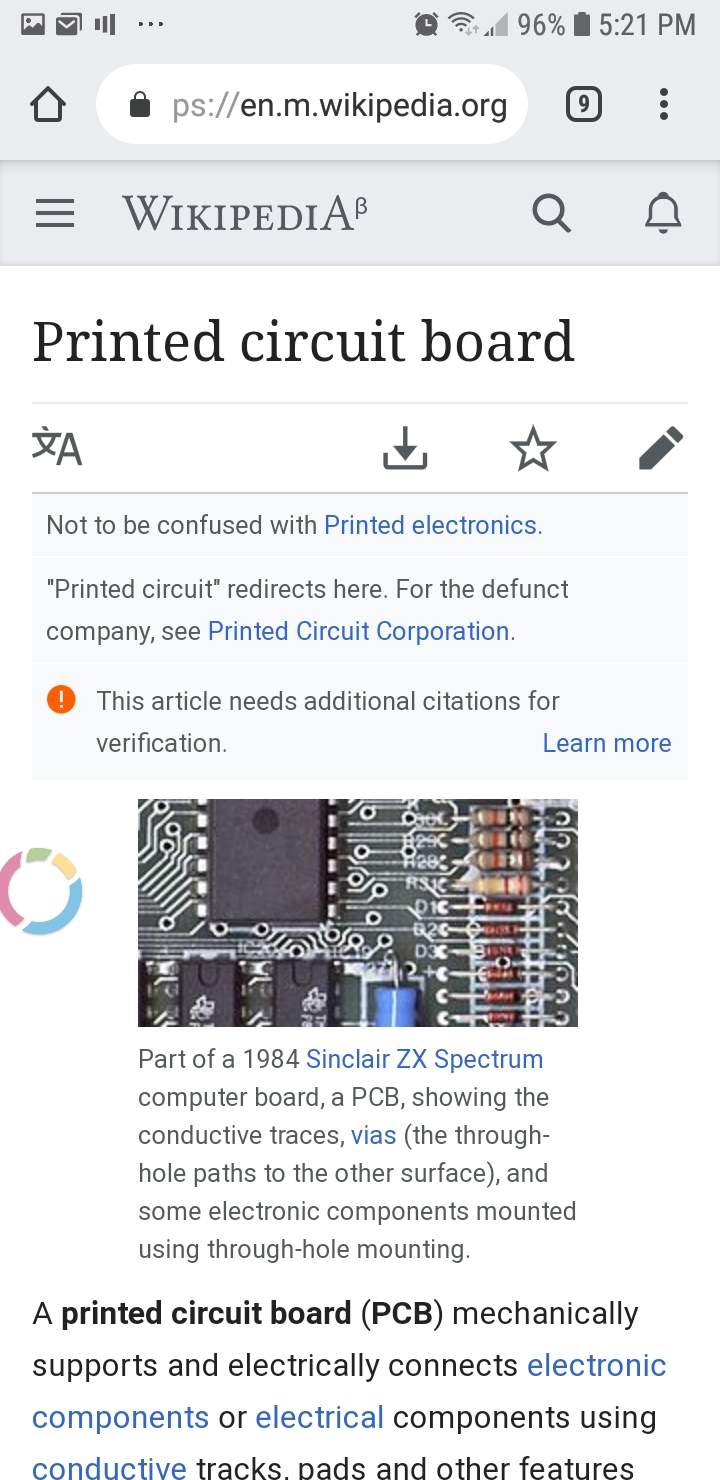Open the vias link in caption

373,1135
